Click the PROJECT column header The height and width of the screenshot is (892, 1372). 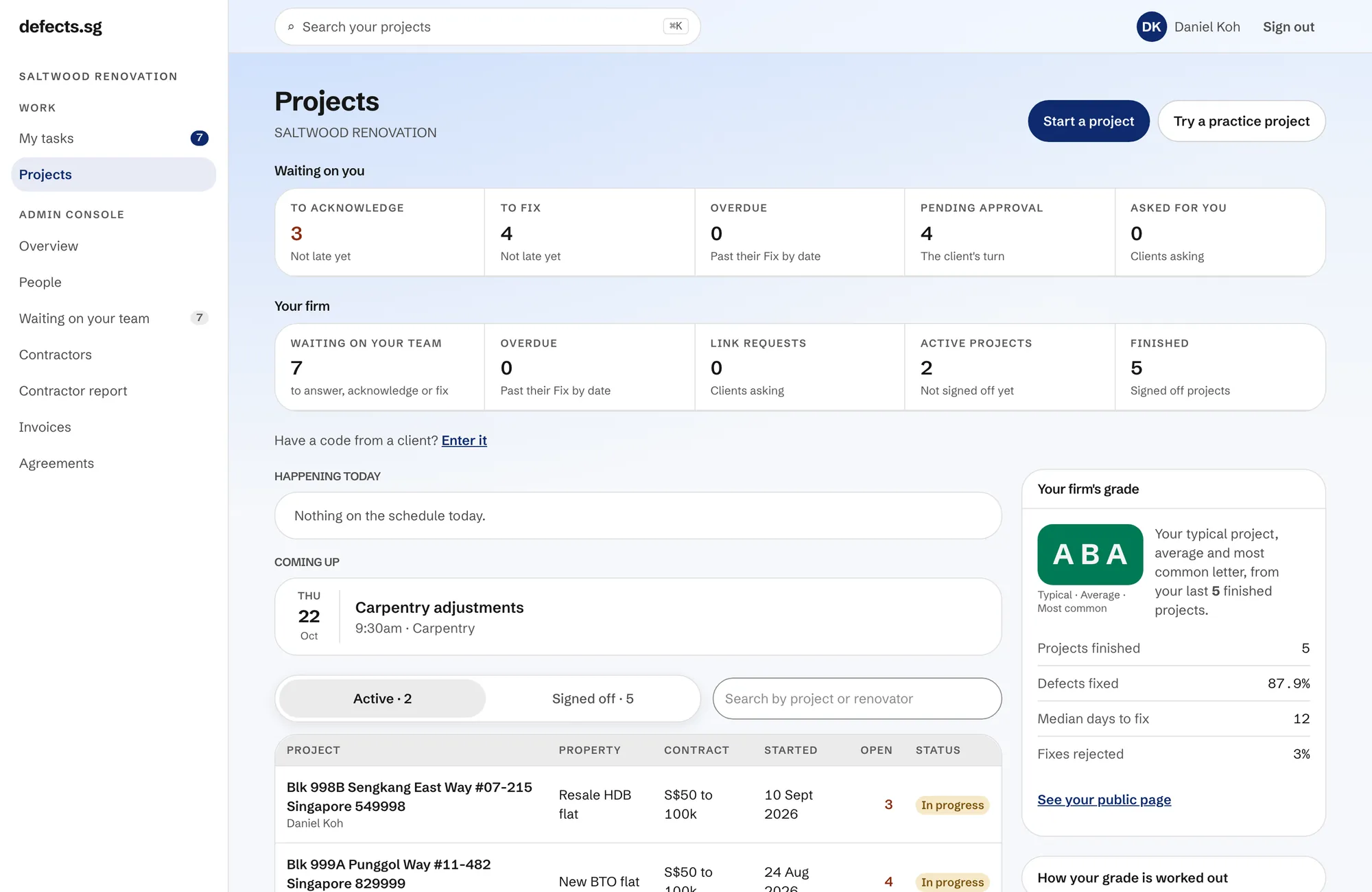314,750
